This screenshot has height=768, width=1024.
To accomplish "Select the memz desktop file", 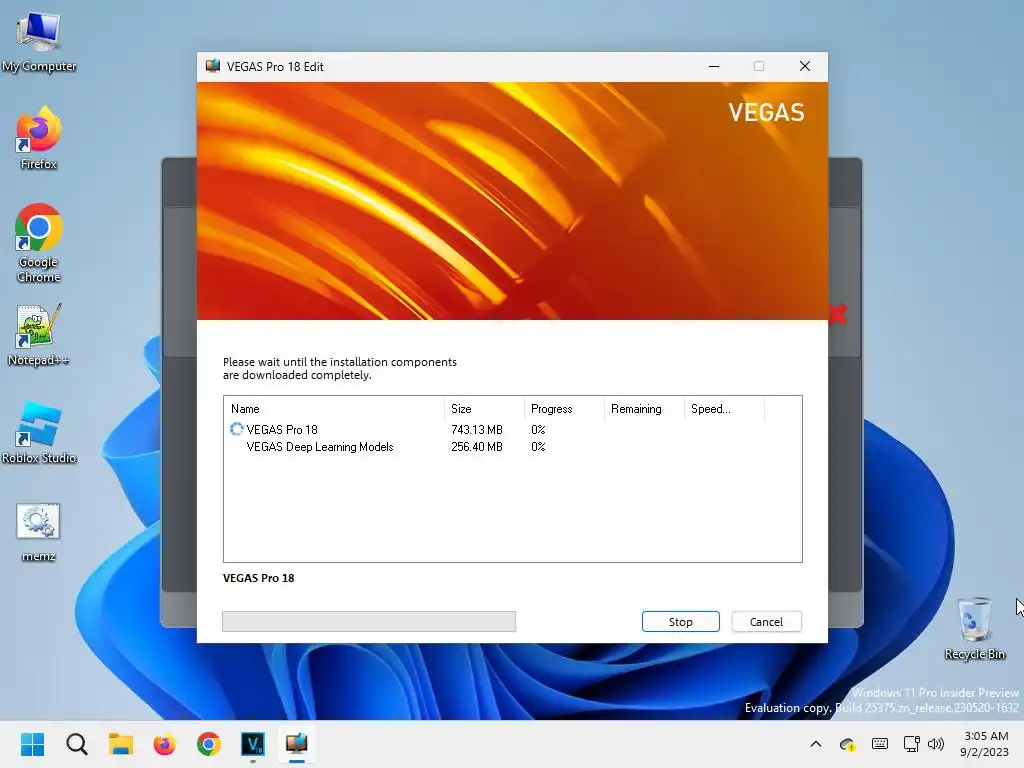I will point(39,532).
